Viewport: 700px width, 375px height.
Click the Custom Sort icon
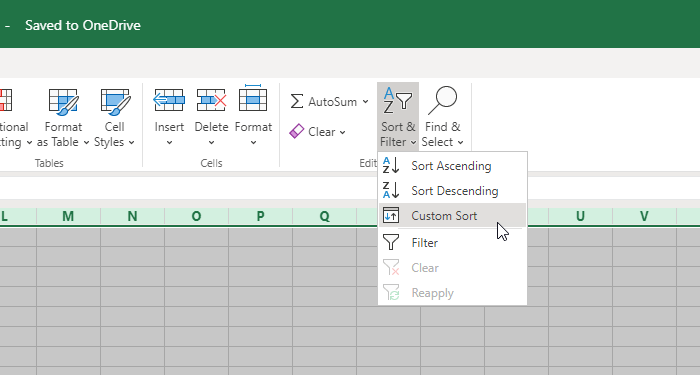tap(391, 216)
